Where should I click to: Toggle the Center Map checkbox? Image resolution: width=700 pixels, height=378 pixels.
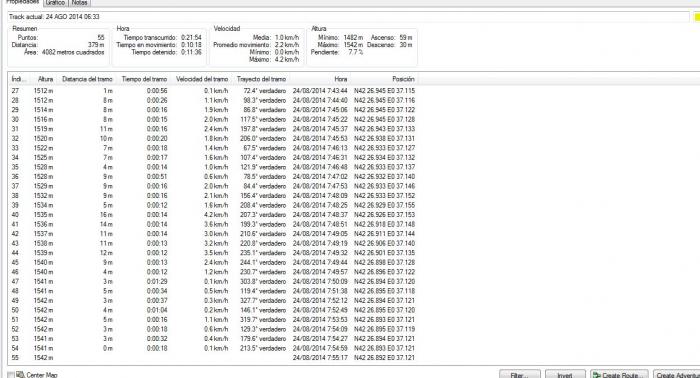tap(11, 375)
